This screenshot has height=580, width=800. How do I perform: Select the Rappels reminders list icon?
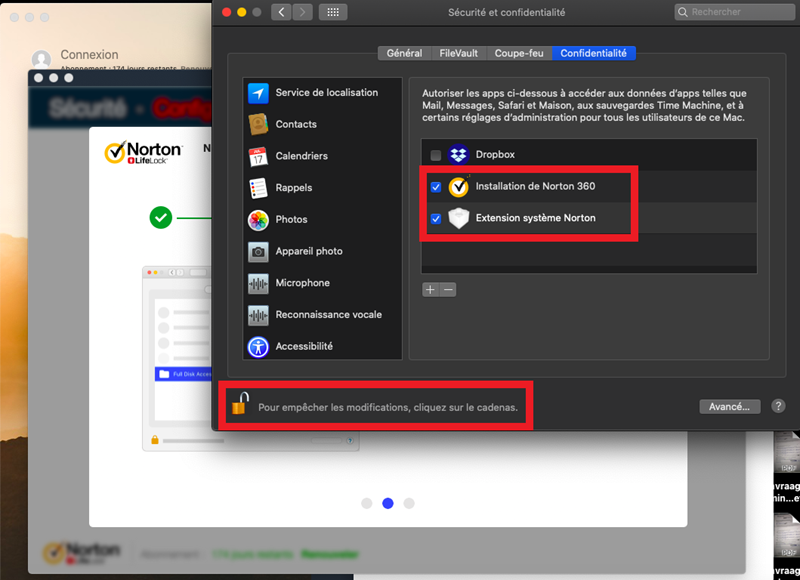258,188
